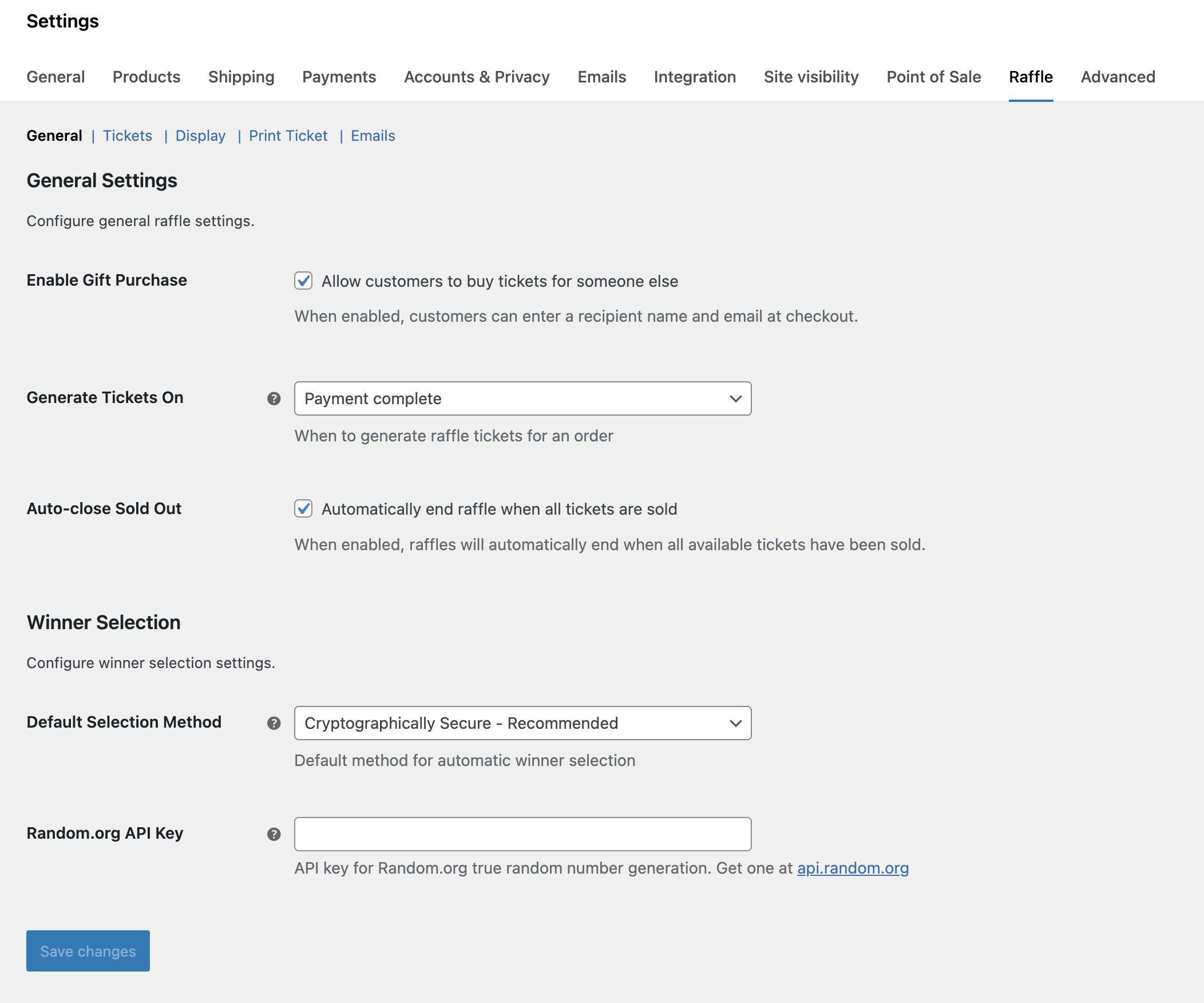Click the Save changes button

pos(87,950)
